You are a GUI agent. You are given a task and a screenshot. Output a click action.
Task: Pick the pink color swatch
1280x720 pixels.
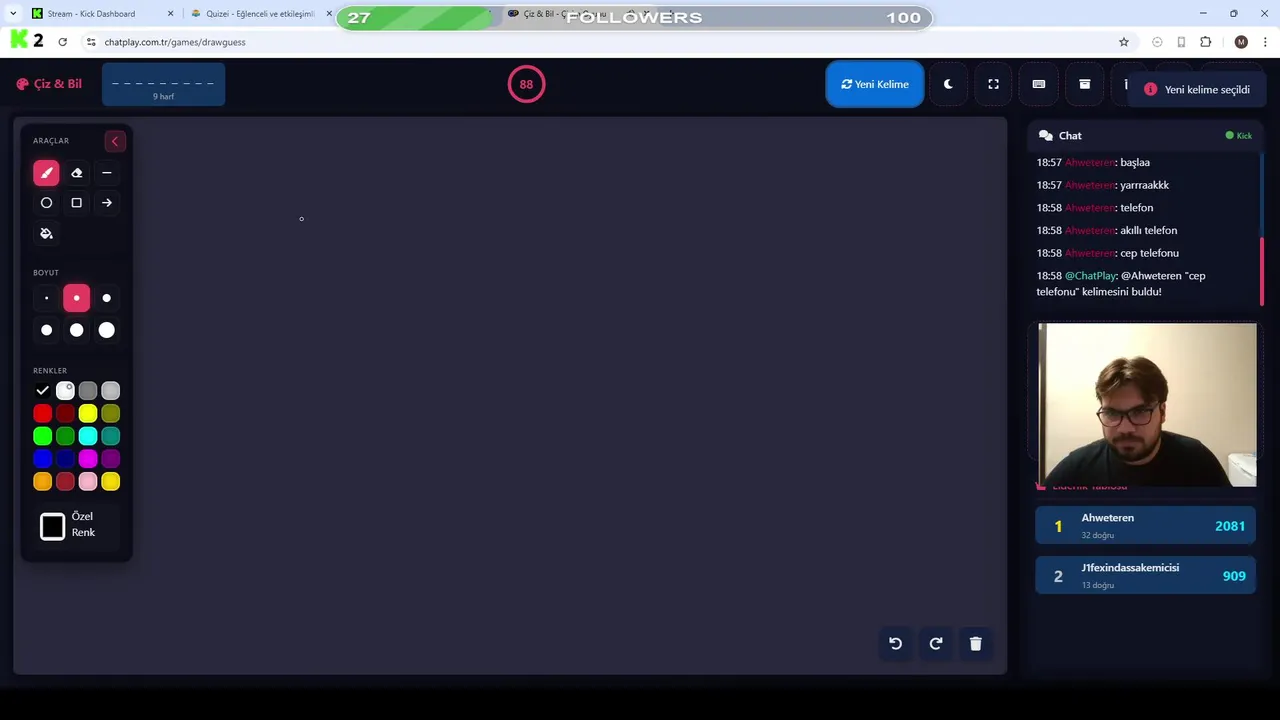pos(88,482)
